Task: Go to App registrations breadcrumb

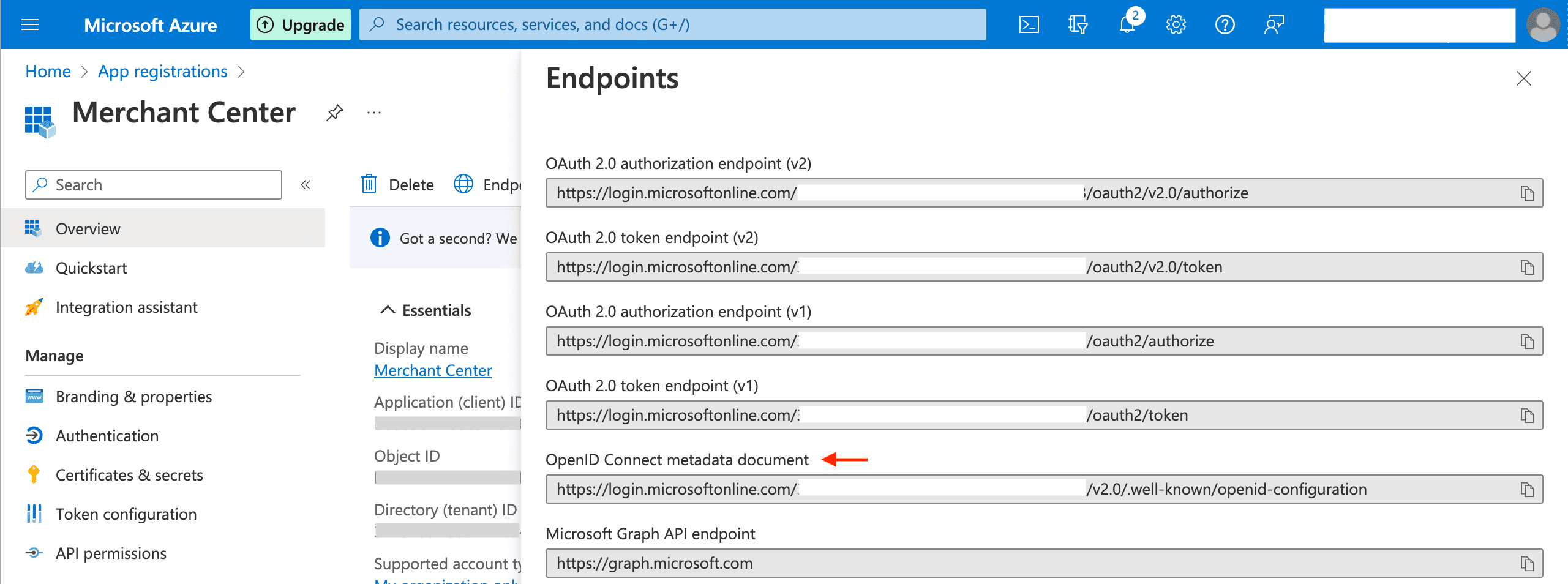Action: pyautogui.click(x=163, y=72)
